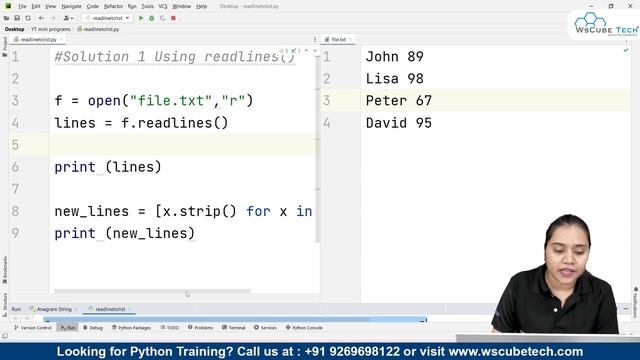Open the Refactor menu

pos(113,7)
